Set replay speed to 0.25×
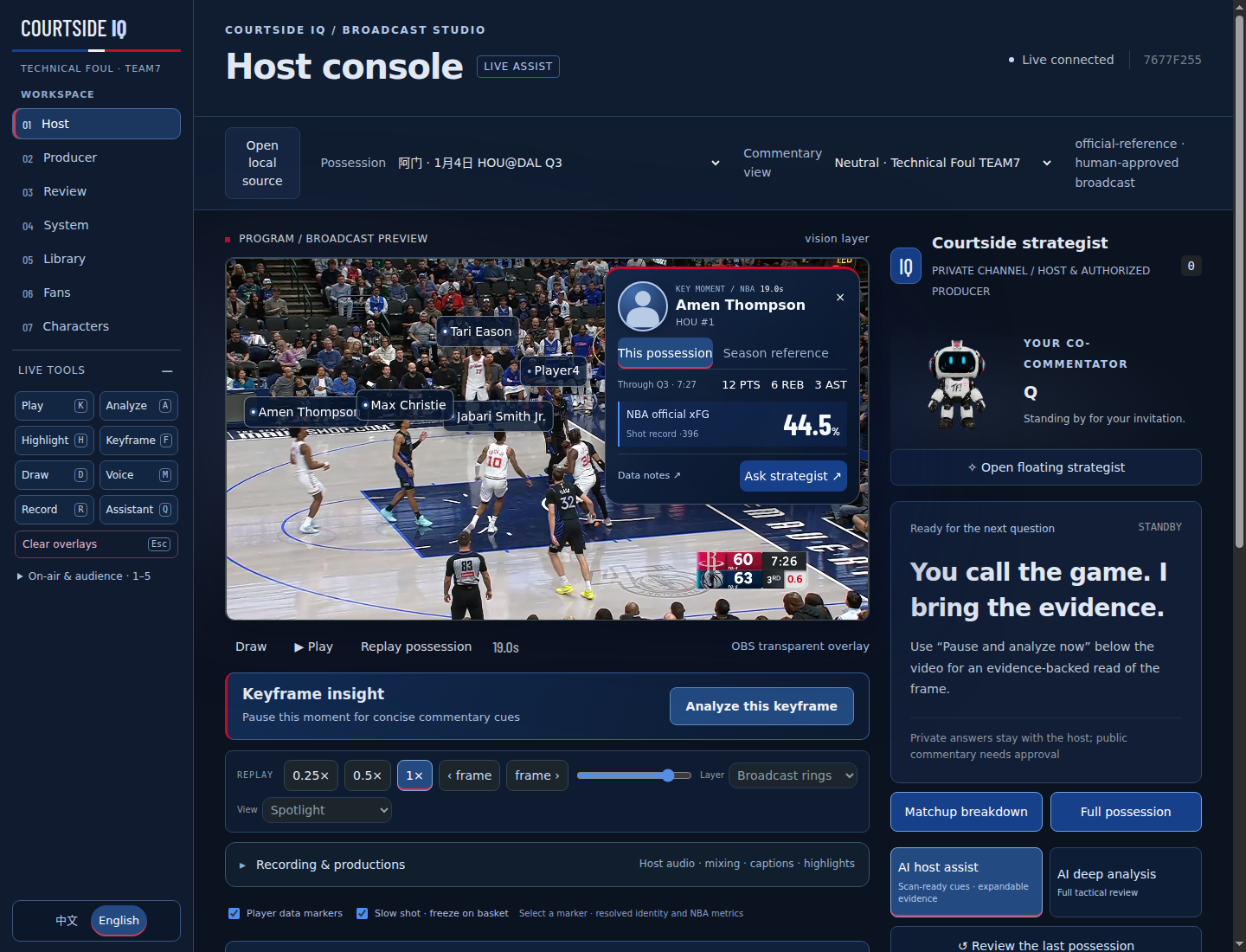Image resolution: width=1246 pixels, height=952 pixels. [311, 775]
